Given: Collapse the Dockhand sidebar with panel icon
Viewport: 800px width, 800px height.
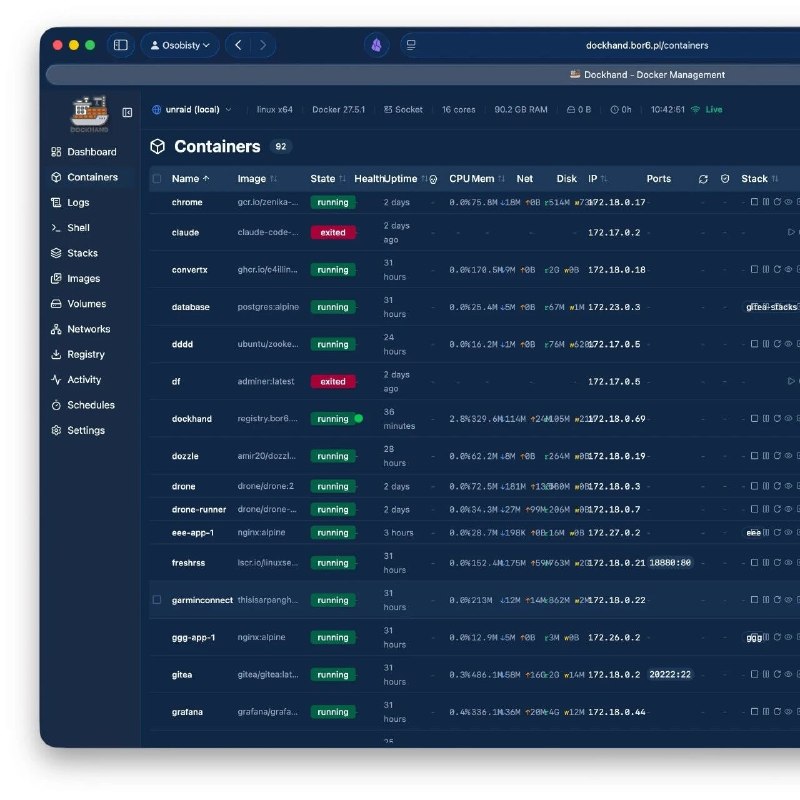Looking at the screenshot, I should click(x=127, y=112).
